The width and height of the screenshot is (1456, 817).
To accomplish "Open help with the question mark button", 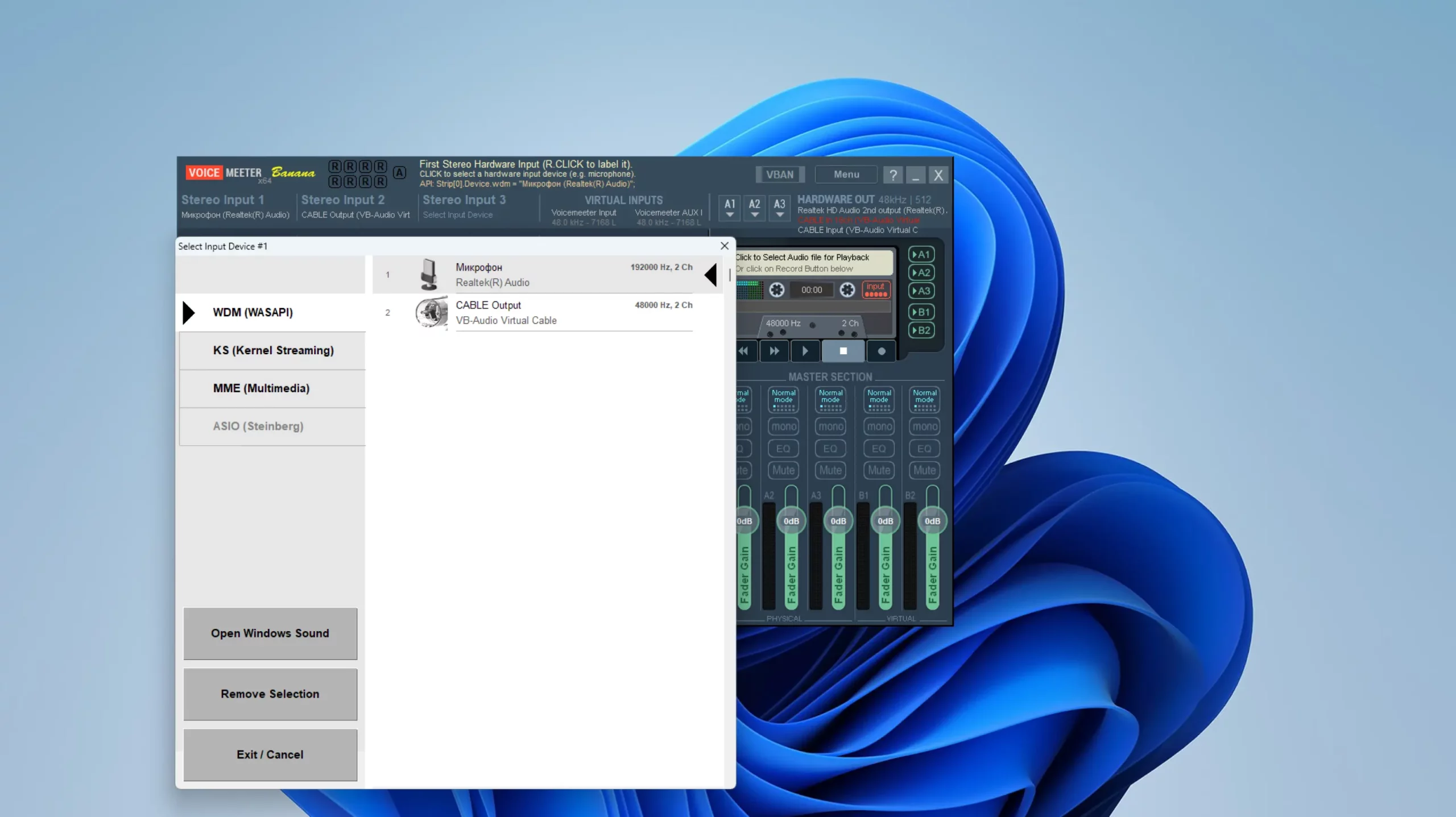I will tap(893, 175).
